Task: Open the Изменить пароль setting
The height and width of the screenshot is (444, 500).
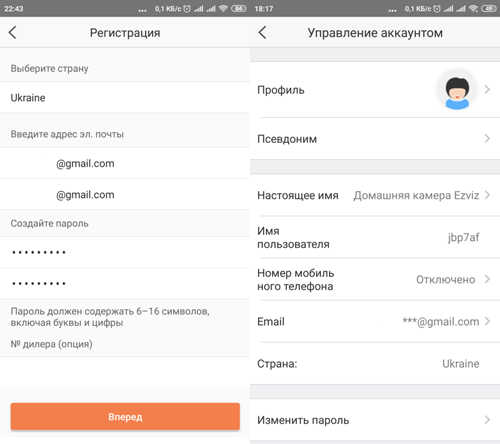Action: click(375, 420)
